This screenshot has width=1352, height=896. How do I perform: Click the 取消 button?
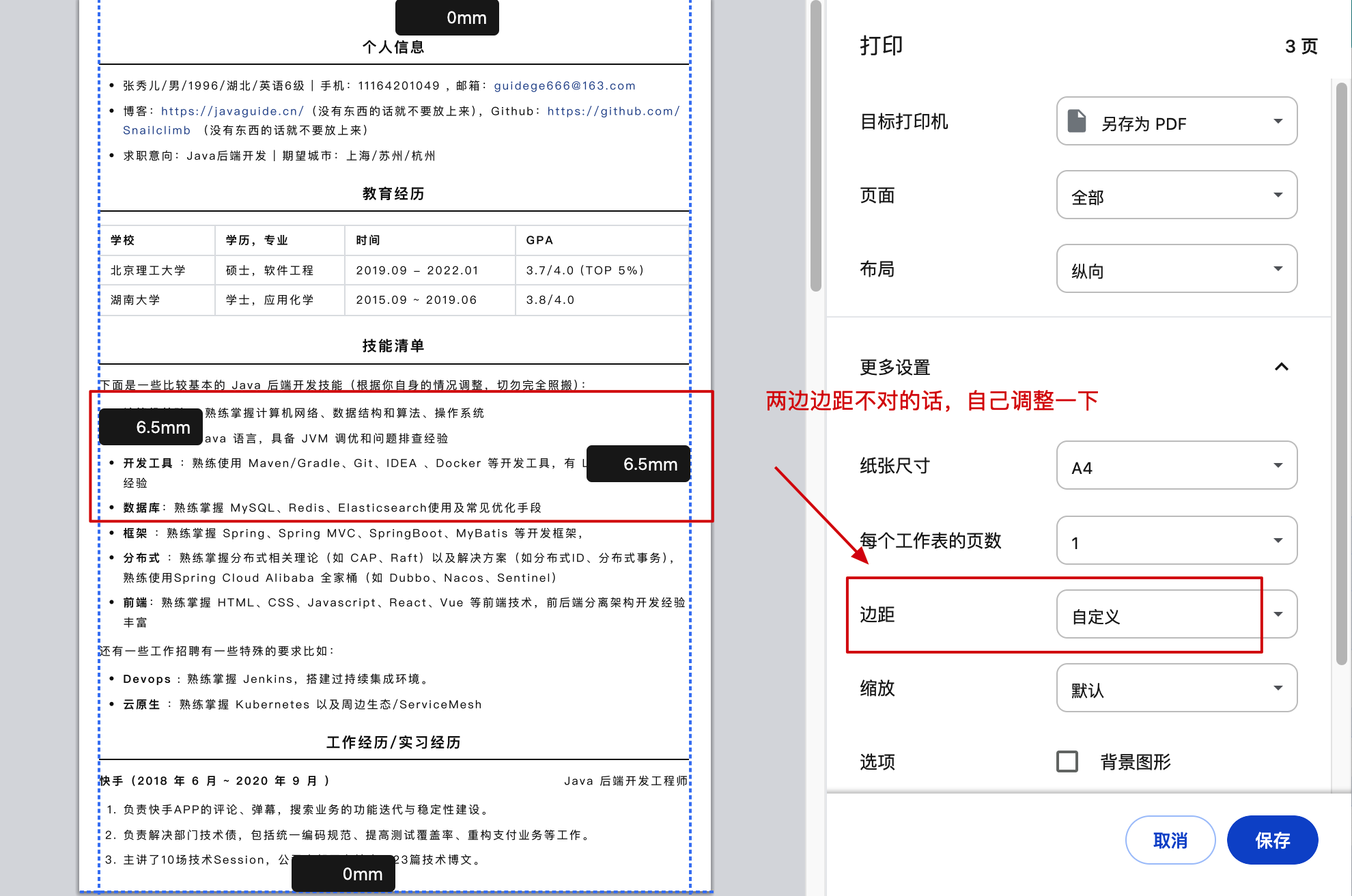[x=1170, y=840]
